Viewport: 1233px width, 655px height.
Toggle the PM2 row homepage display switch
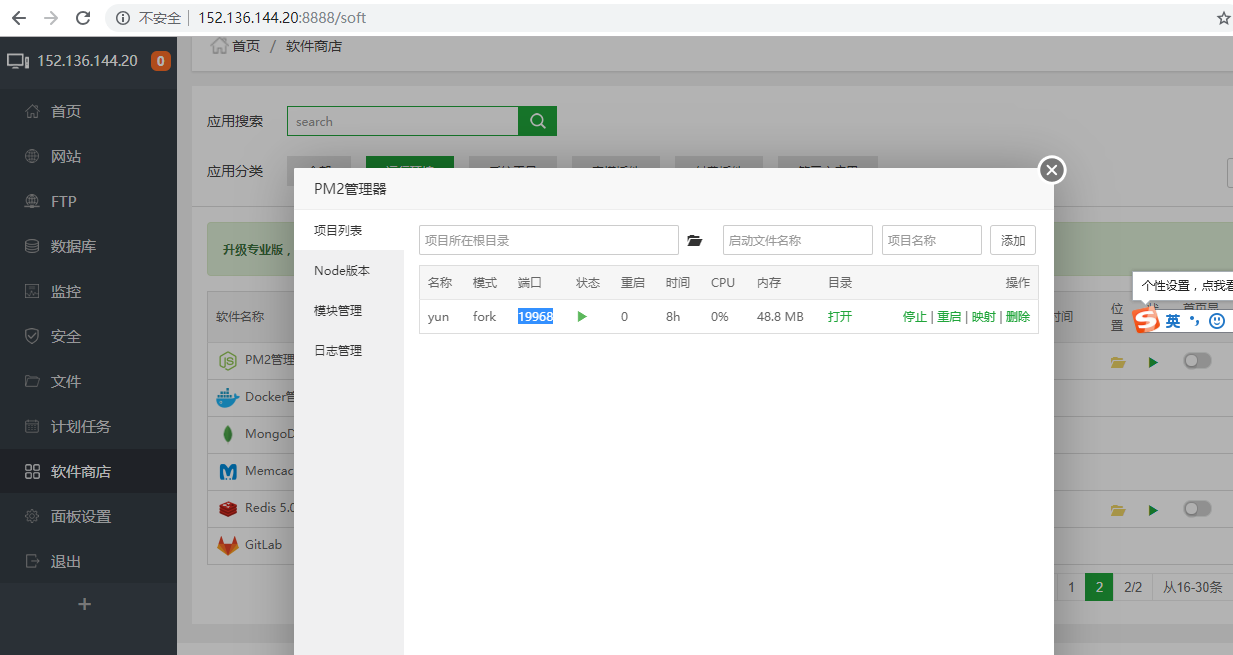(1197, 361)
